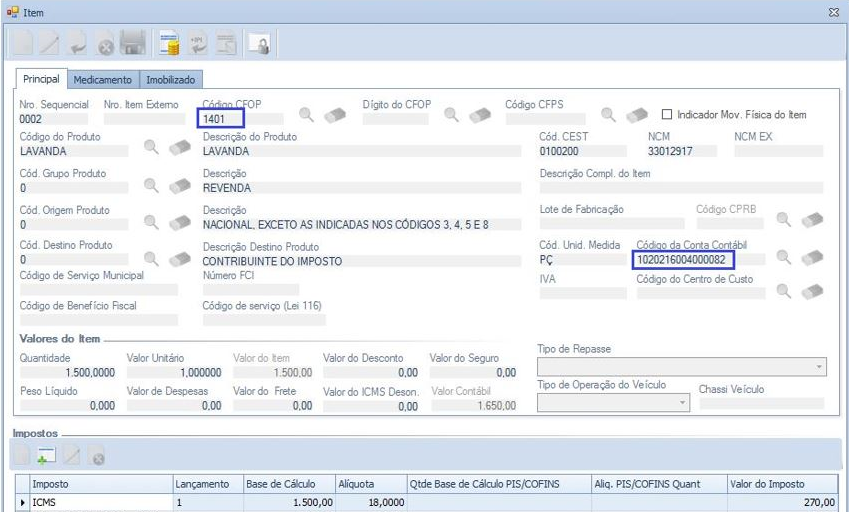849x512 pixels.
Task: Open lookup magnifier for Código da Conta Contábil
Action: point(784,257)
